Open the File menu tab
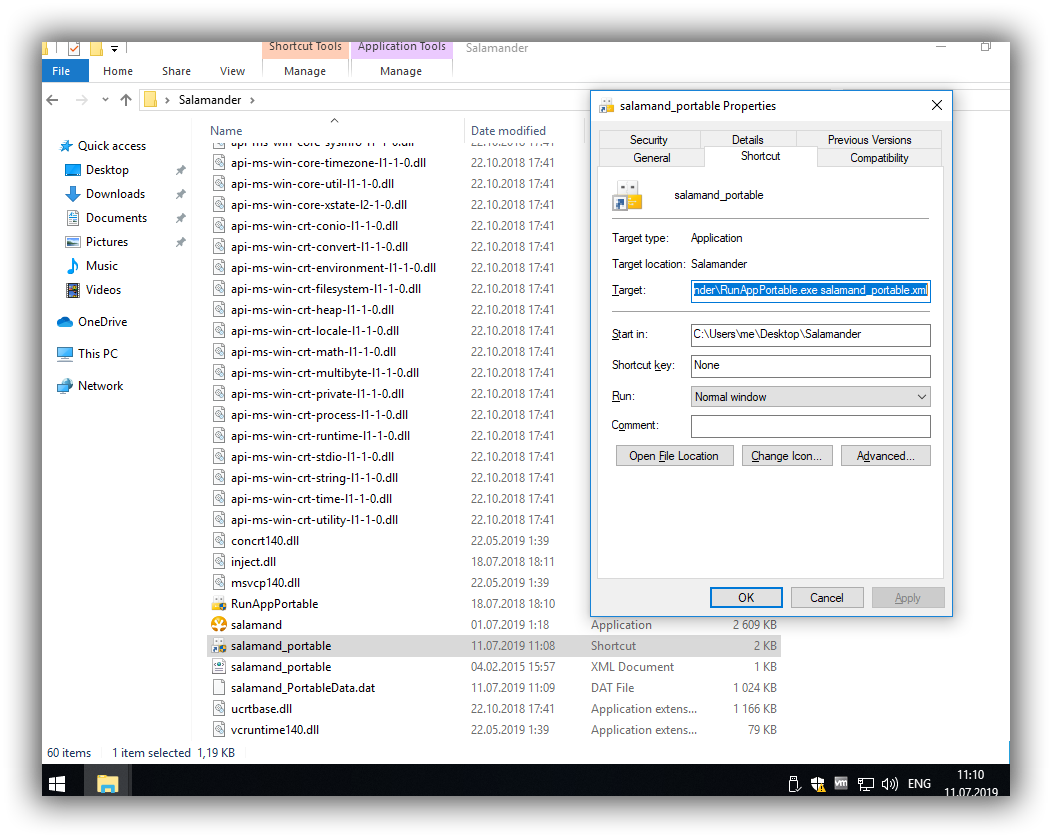The image size is (1052, 838). [x=64, y=70]
